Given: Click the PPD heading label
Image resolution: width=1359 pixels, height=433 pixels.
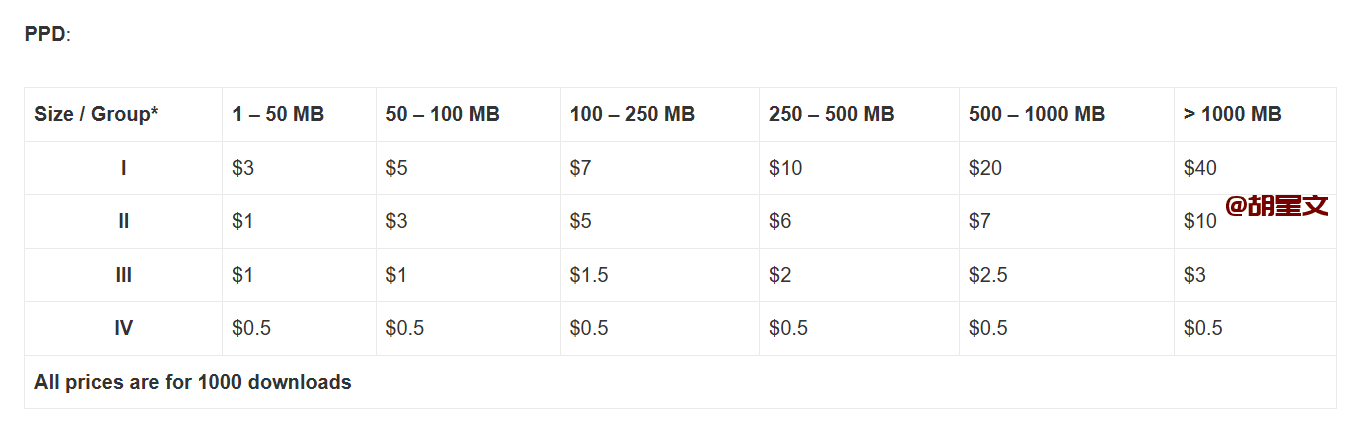Looking at the screenshot, I should tap(46, 34).
